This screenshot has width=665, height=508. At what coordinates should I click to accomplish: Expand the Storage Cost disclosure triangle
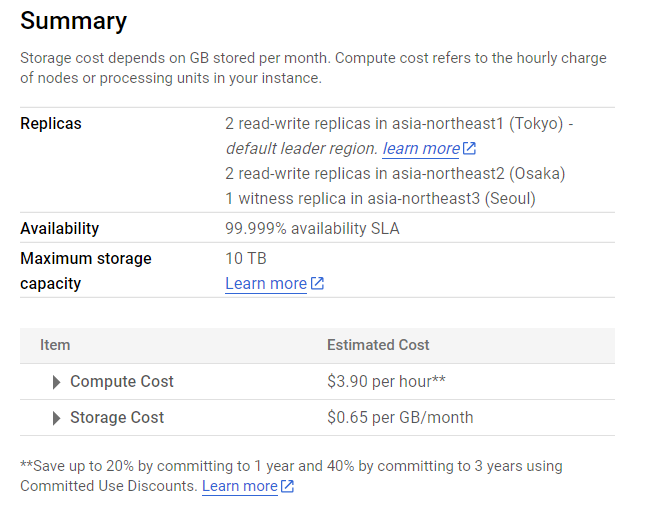[x=57, y=418]
